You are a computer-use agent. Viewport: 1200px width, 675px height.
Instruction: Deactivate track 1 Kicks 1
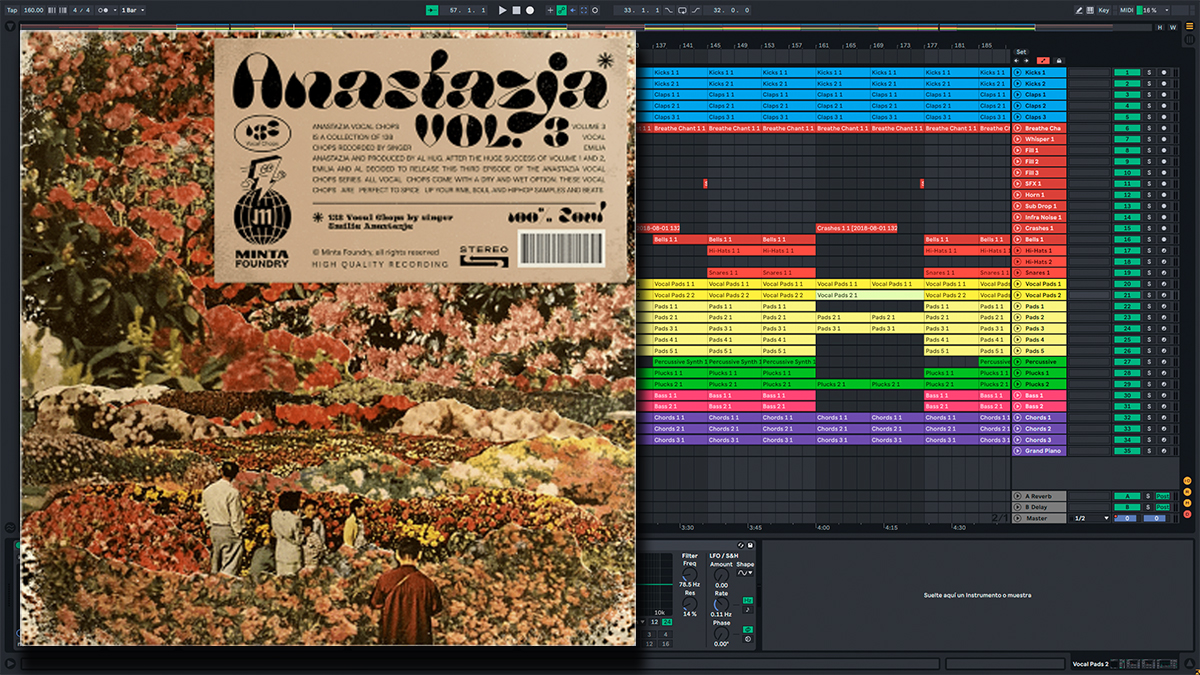(x=1127, y=73)
